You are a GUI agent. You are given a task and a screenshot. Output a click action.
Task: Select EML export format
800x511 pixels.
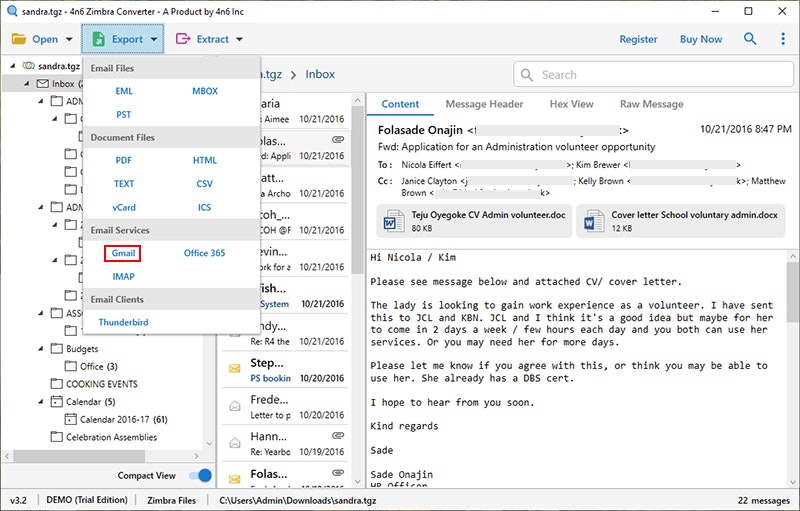(x=124, y=91)
